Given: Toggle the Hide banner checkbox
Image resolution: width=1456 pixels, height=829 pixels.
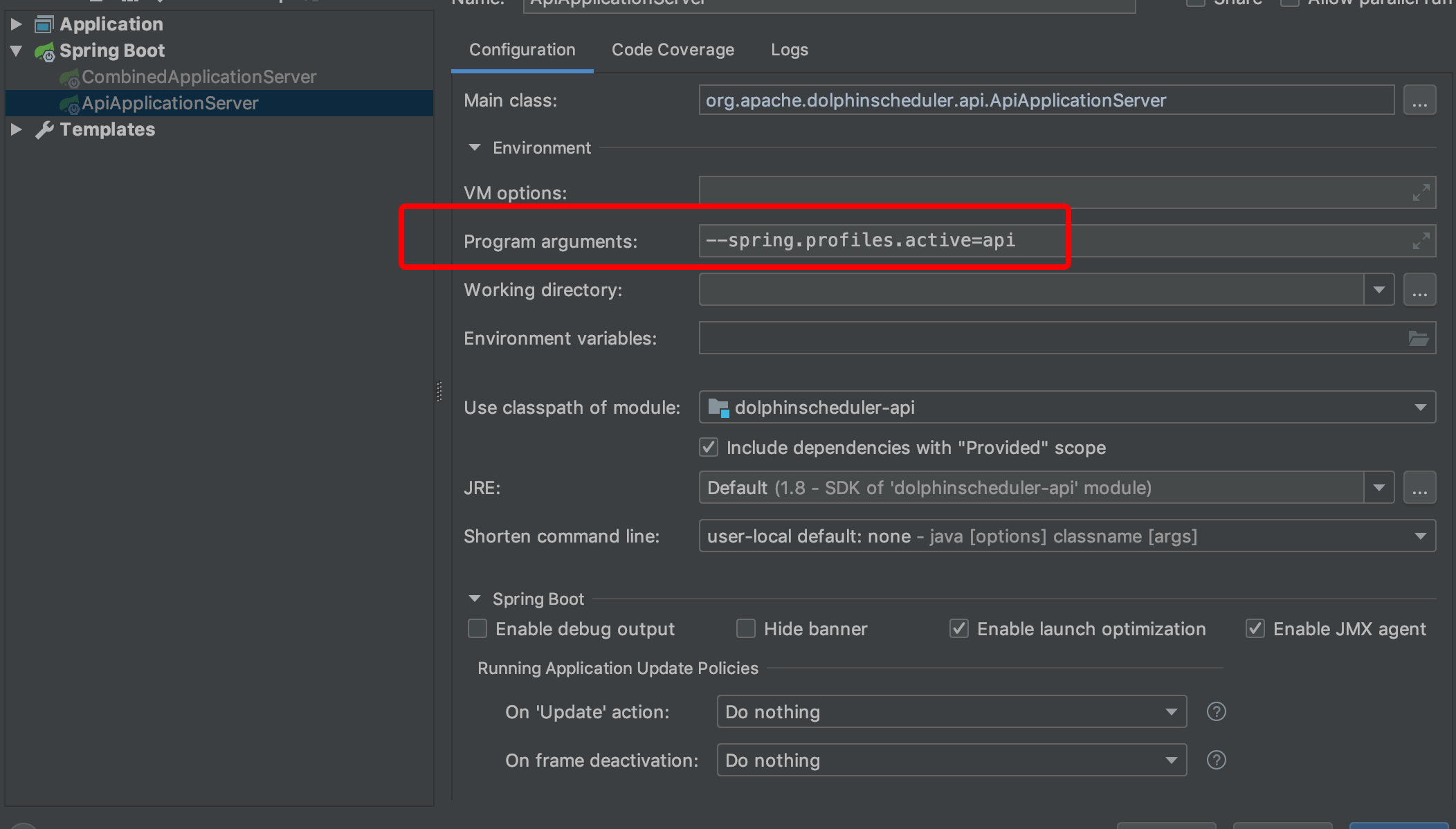Looking at the screenshot, I should click(745, 628).
